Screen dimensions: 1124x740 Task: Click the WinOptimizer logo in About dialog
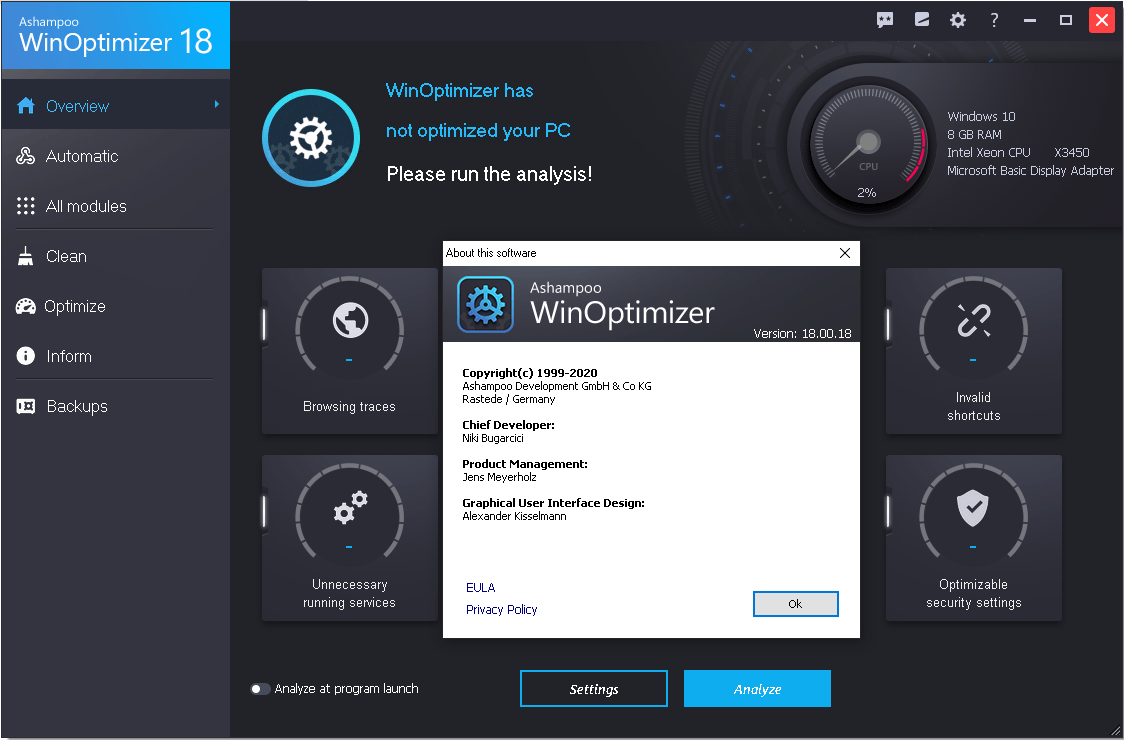click(485, 304)
